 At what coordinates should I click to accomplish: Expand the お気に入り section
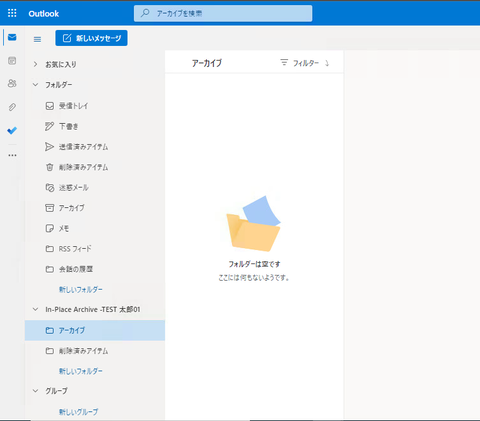click(x=35, y=64)
